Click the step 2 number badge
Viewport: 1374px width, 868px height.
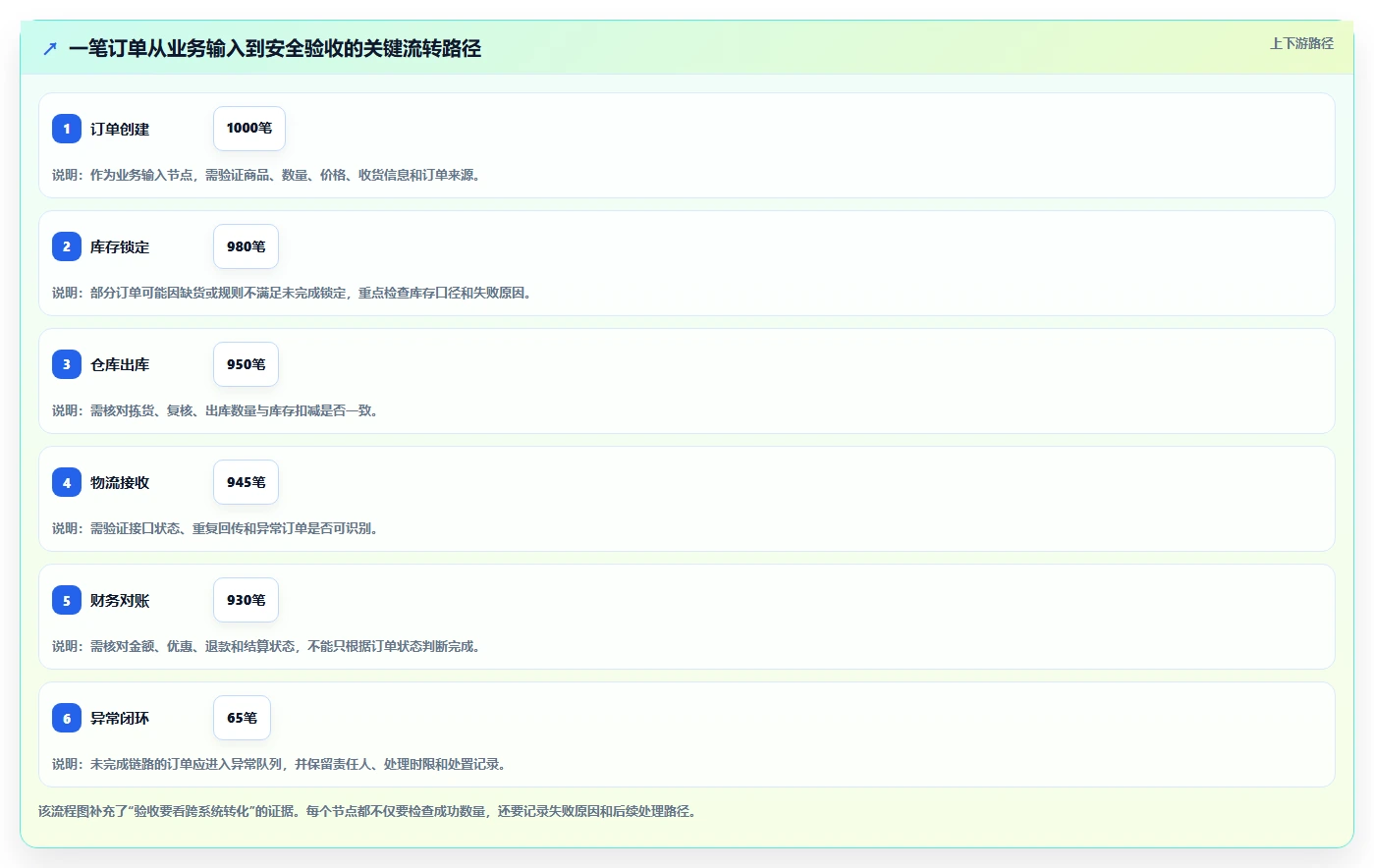click(67, 246)
